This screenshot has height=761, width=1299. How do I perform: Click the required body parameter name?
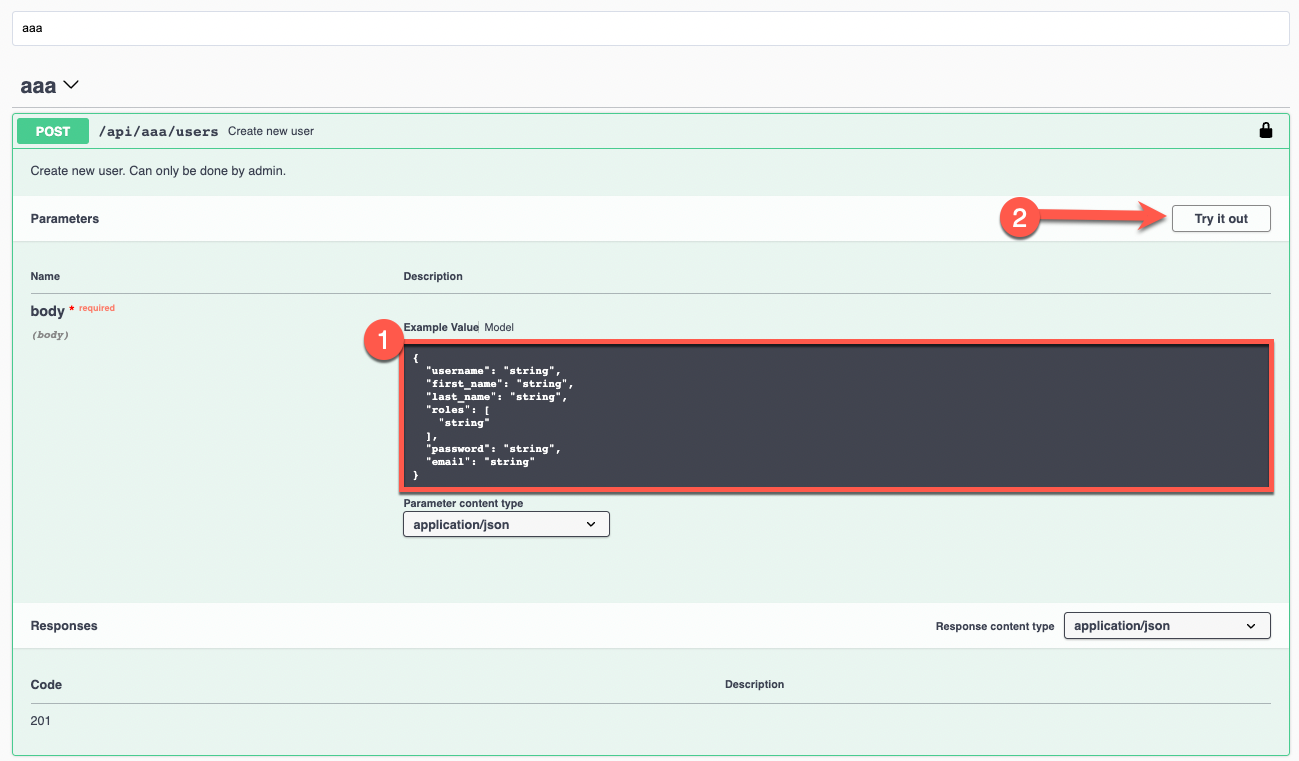coord(47,310)
